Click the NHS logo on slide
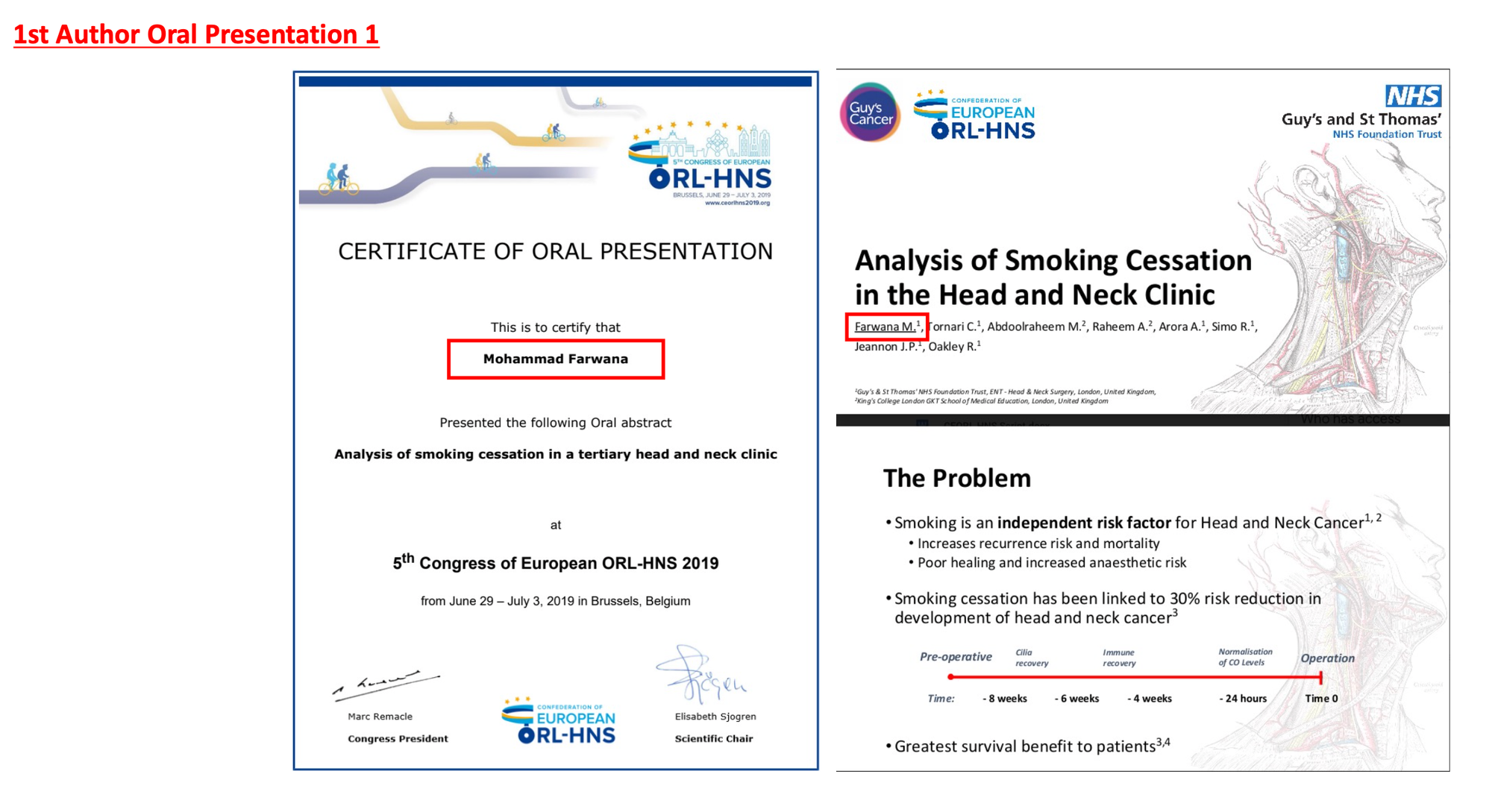This screenshot has height=812, width=1492. [x=1413, y=96]
